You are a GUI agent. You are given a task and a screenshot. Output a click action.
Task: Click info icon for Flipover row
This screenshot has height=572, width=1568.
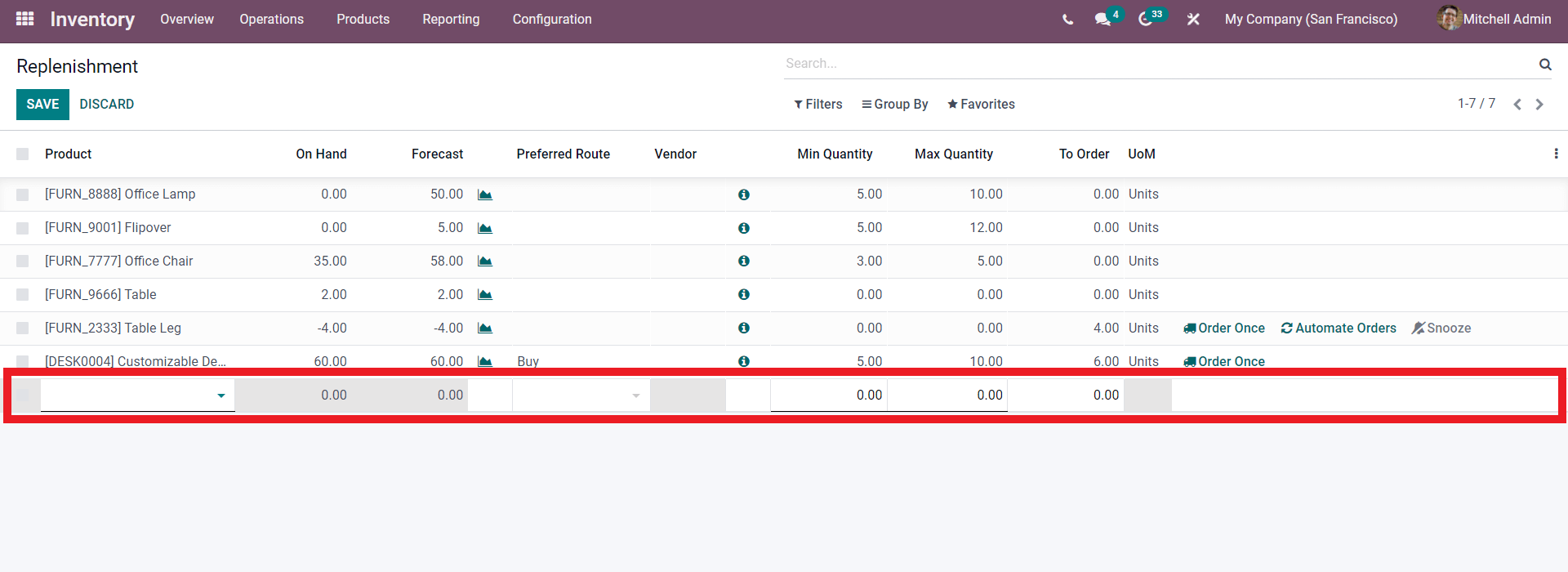point(744,228)
